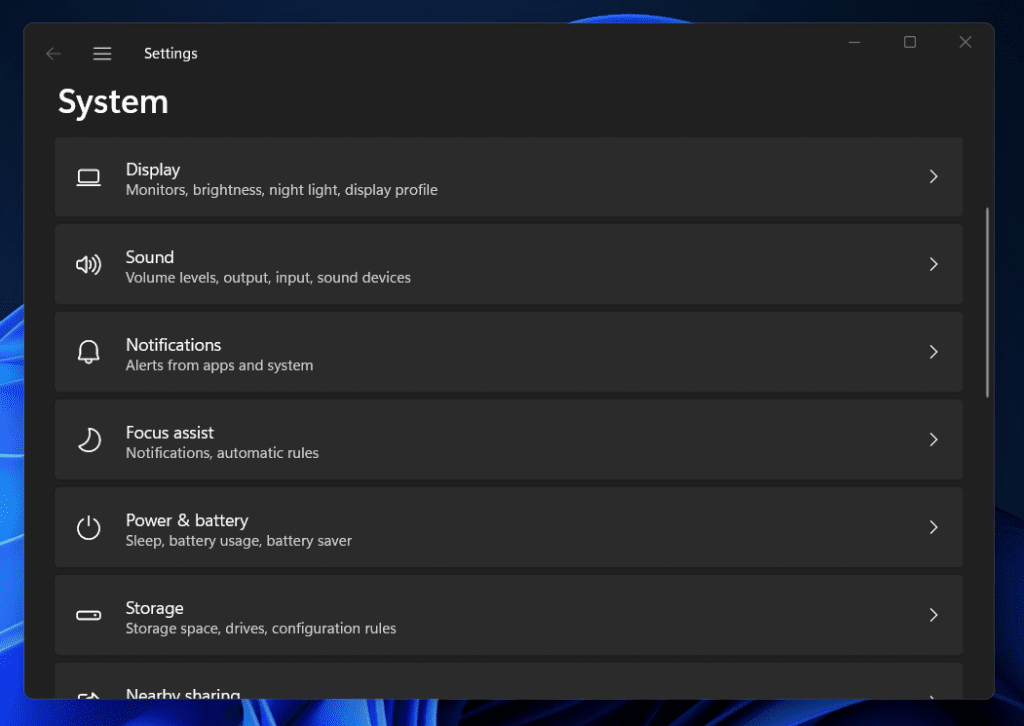Viewport: 1024px width, 726px height.
Task: Expand the Notifications settings chevron
Action: coord(934,352)
